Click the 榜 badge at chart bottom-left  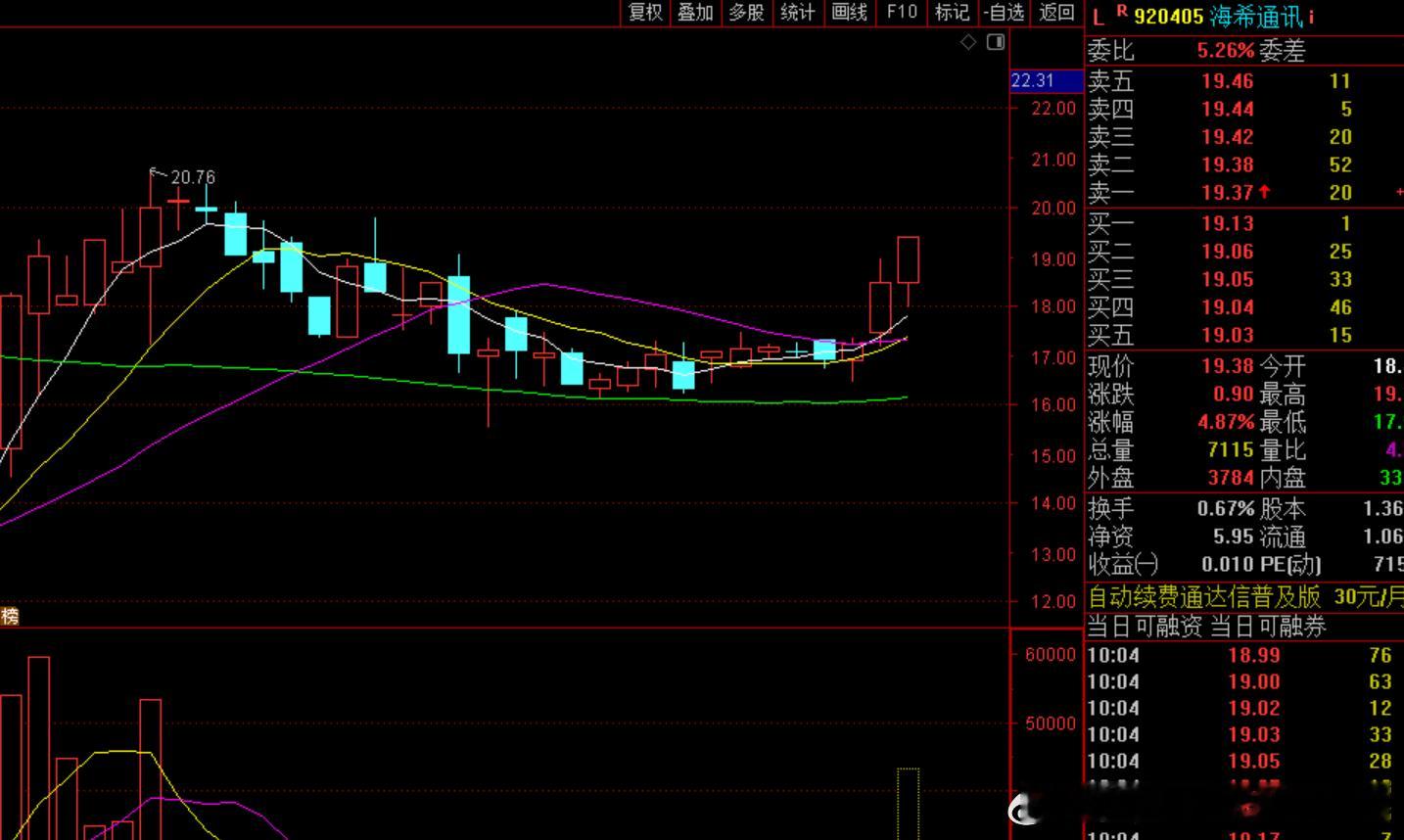(10, 616)
